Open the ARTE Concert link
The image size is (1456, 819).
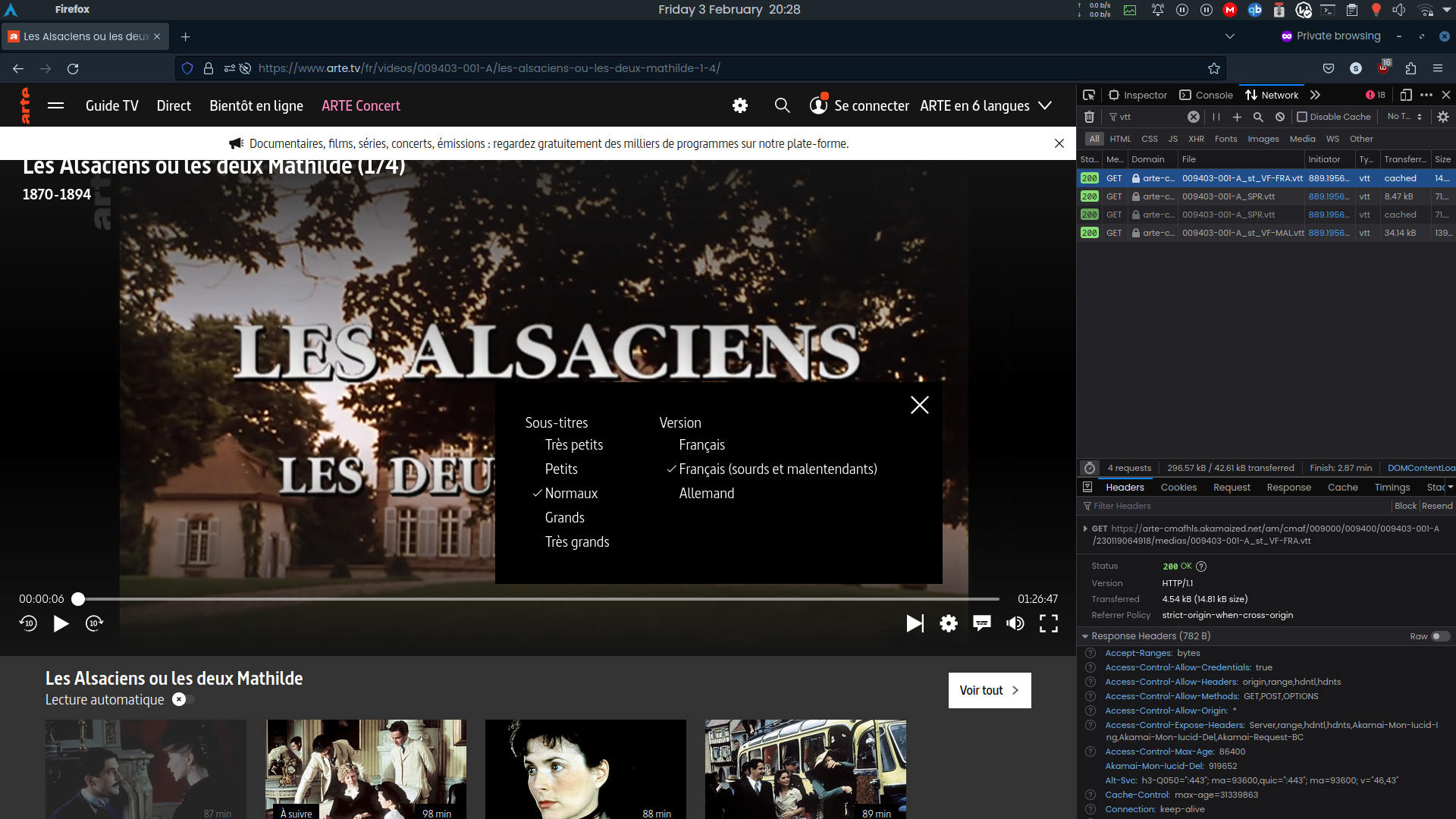click(x=360, y=105)
